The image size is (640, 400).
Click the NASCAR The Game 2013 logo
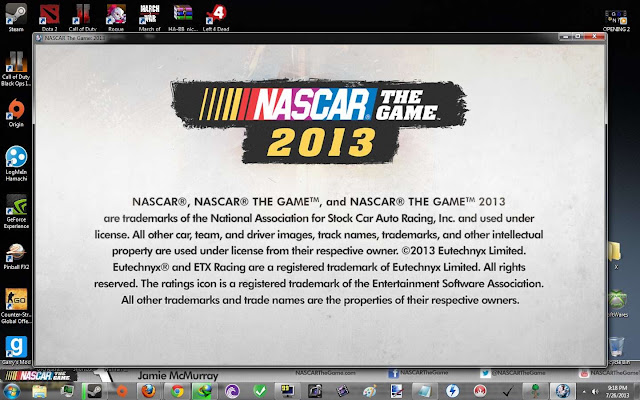click(x=319, y=122)
